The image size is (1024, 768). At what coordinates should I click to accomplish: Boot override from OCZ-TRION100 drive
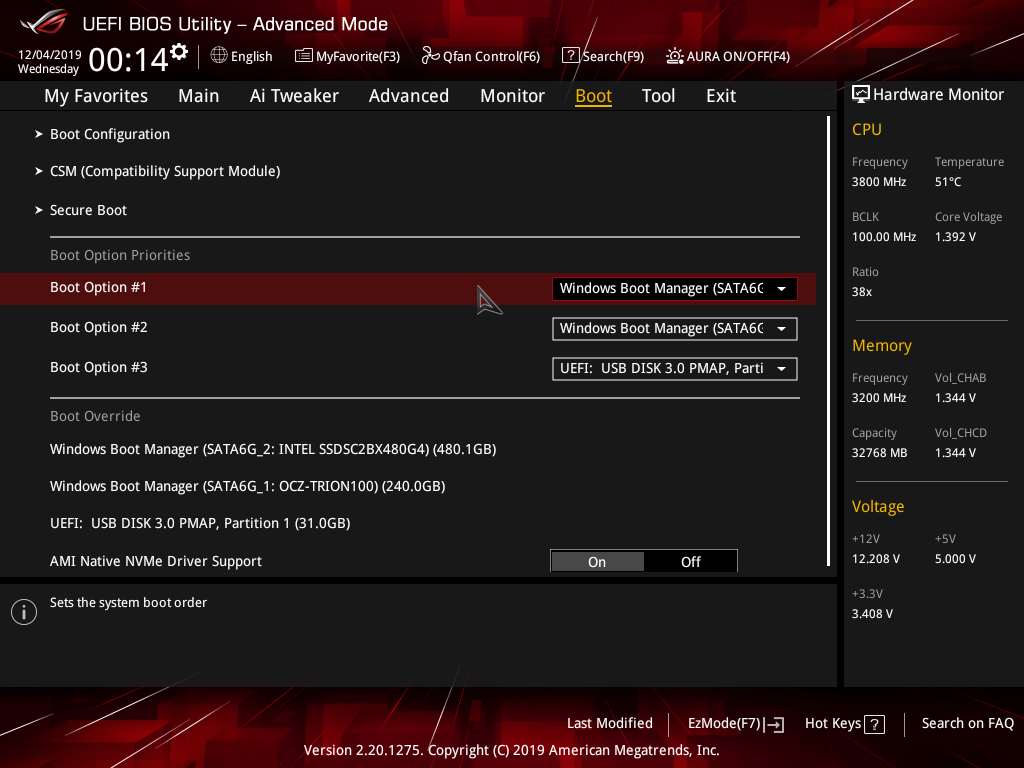248,487
